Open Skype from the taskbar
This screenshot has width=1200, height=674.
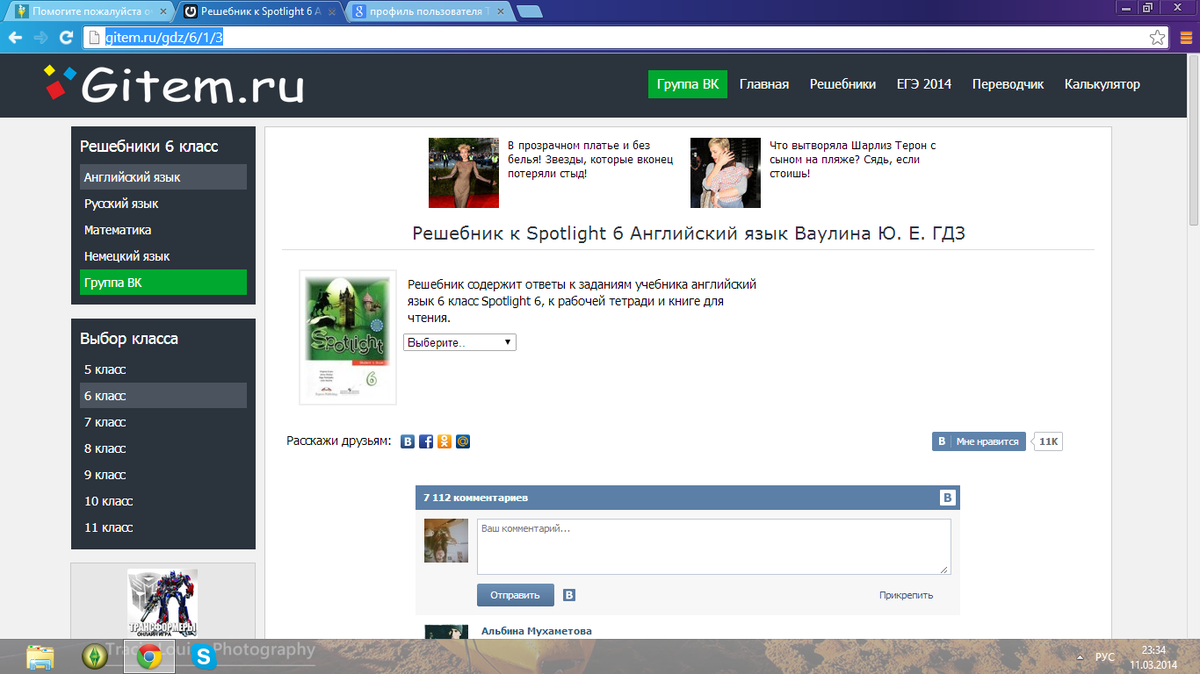click(204, 656)
